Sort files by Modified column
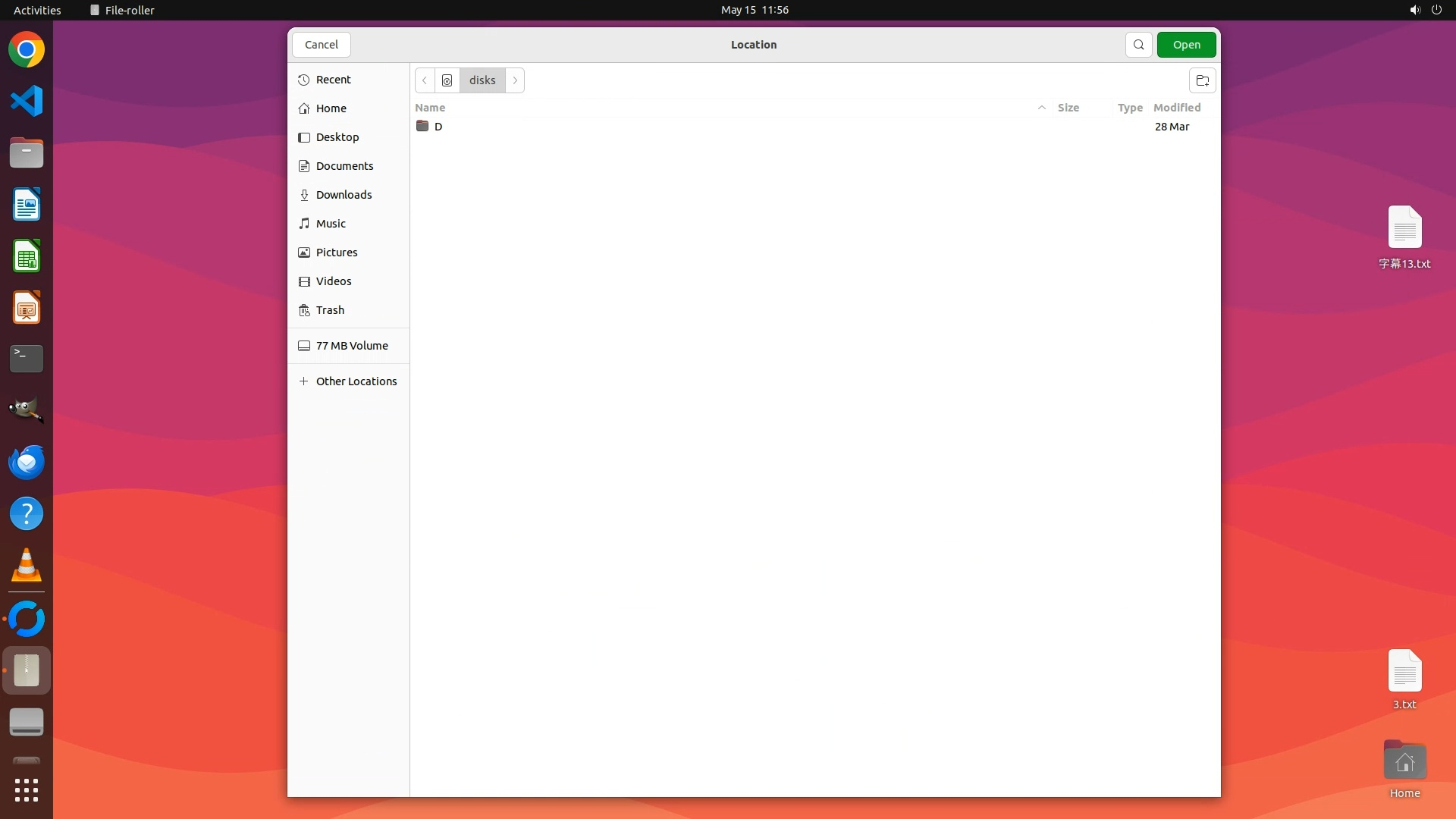1456x819 pixels. (1176, 108)
